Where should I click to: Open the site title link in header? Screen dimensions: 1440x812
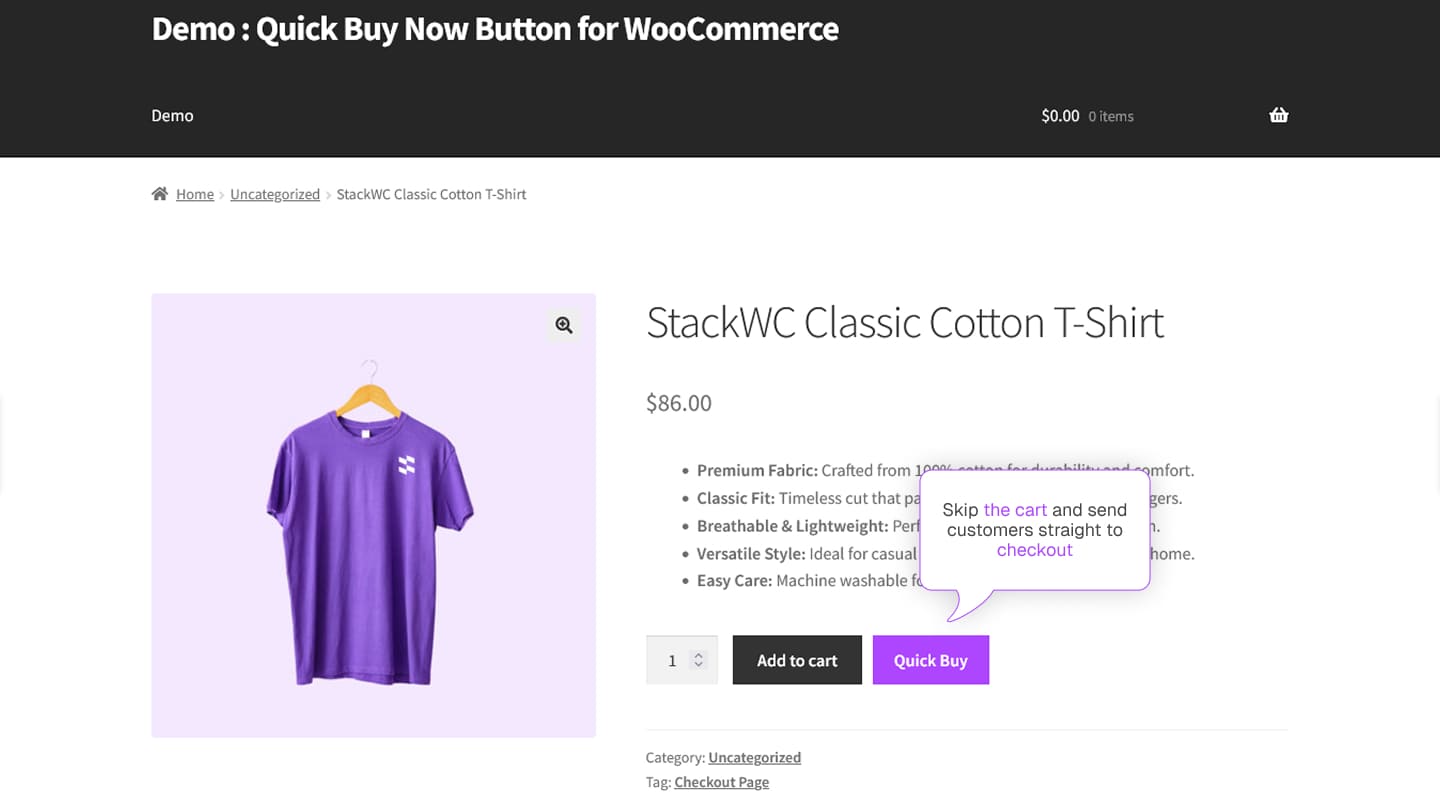[494, 29]
